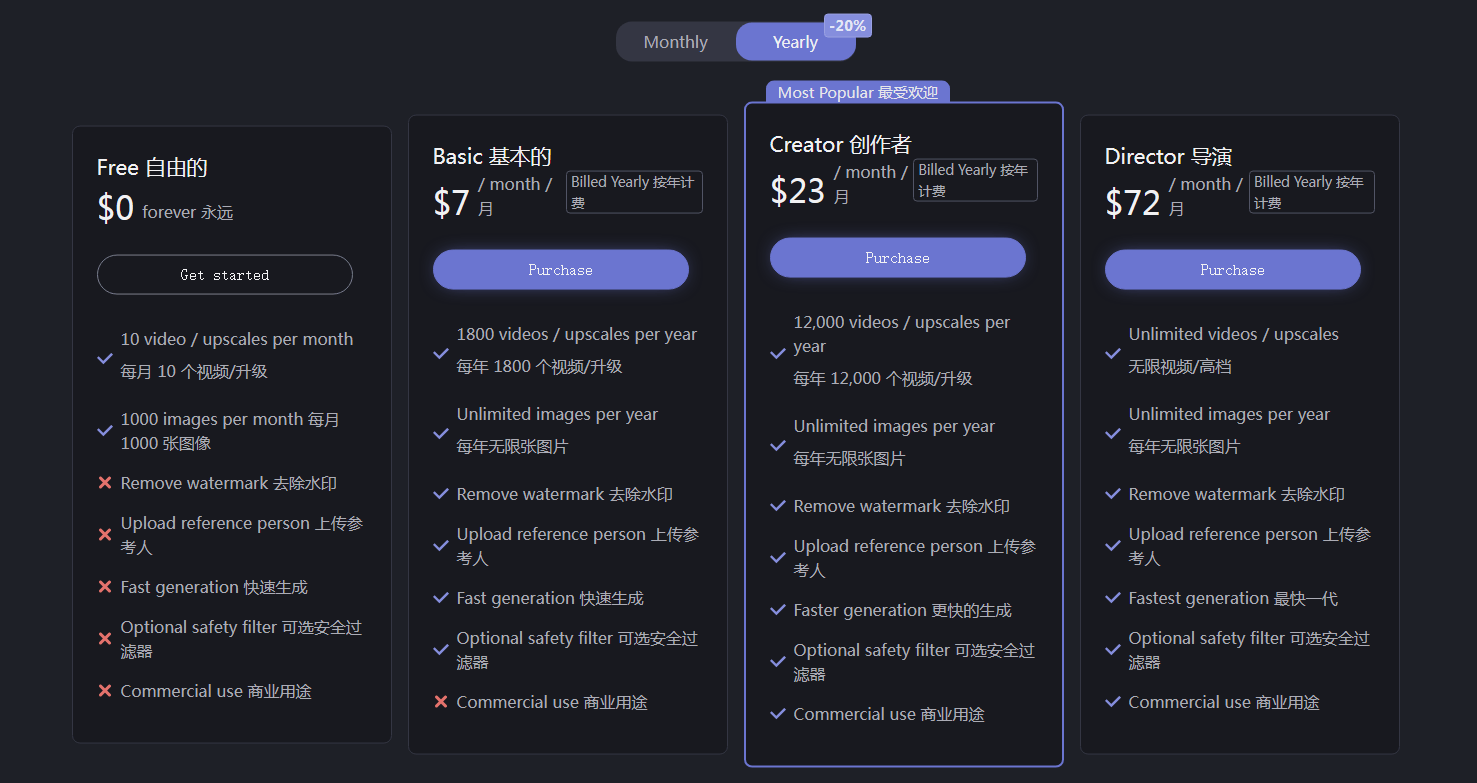Click Billed Yearly tag on Basic plan

(634, 192)
